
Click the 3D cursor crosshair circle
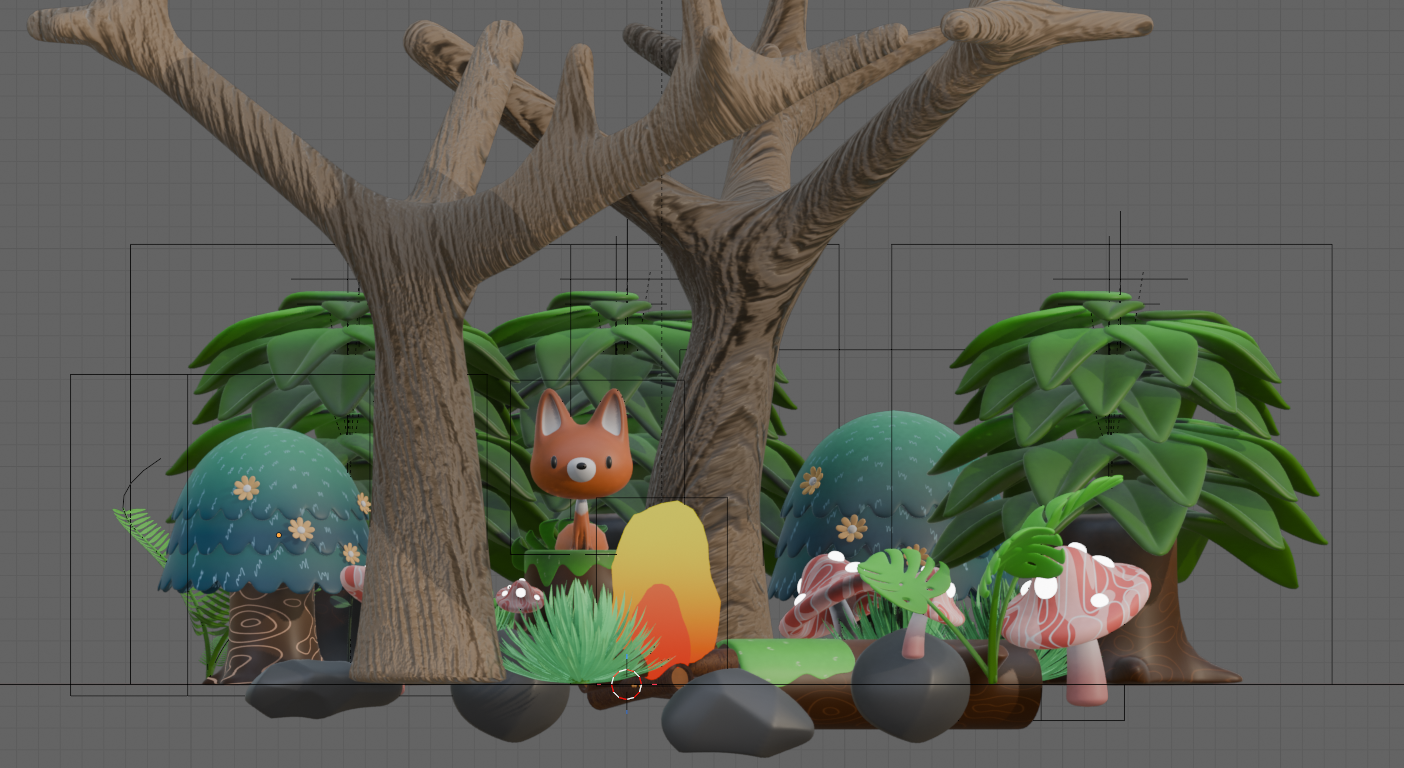tap(626, 685)
